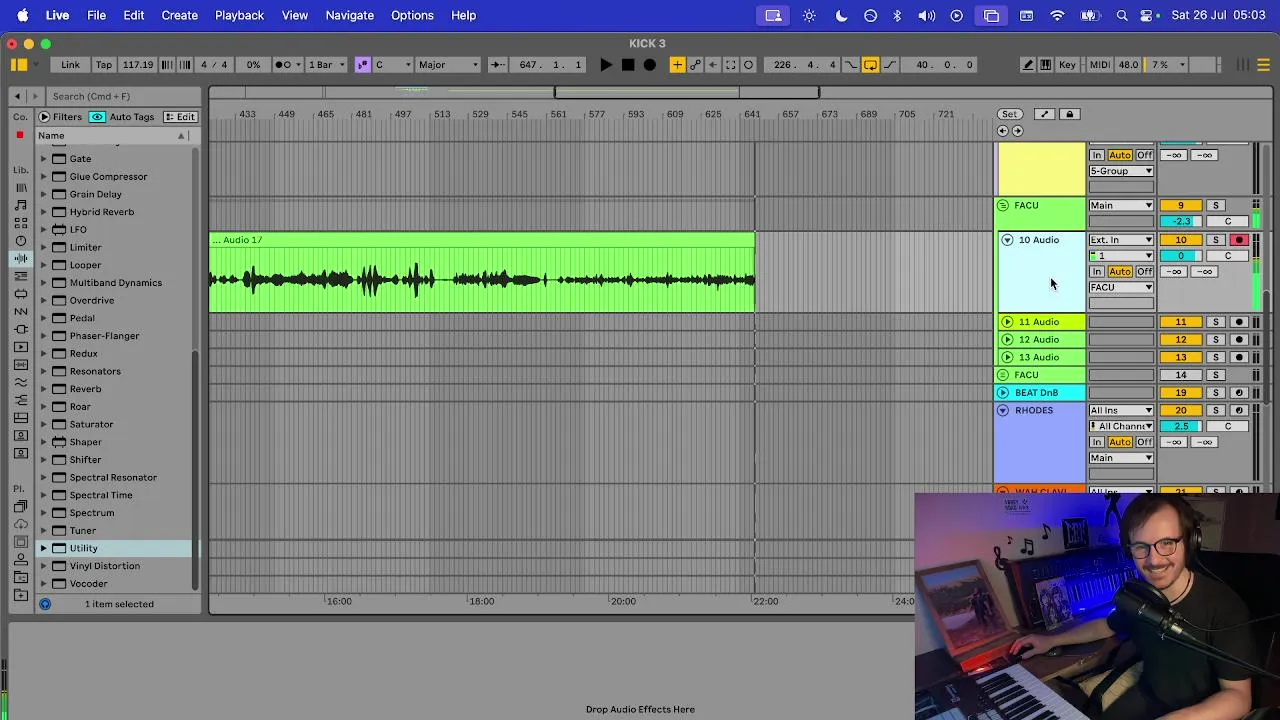Toggle Automation Arm button
The image size is (1280, 720).
(x=695, y=65)
